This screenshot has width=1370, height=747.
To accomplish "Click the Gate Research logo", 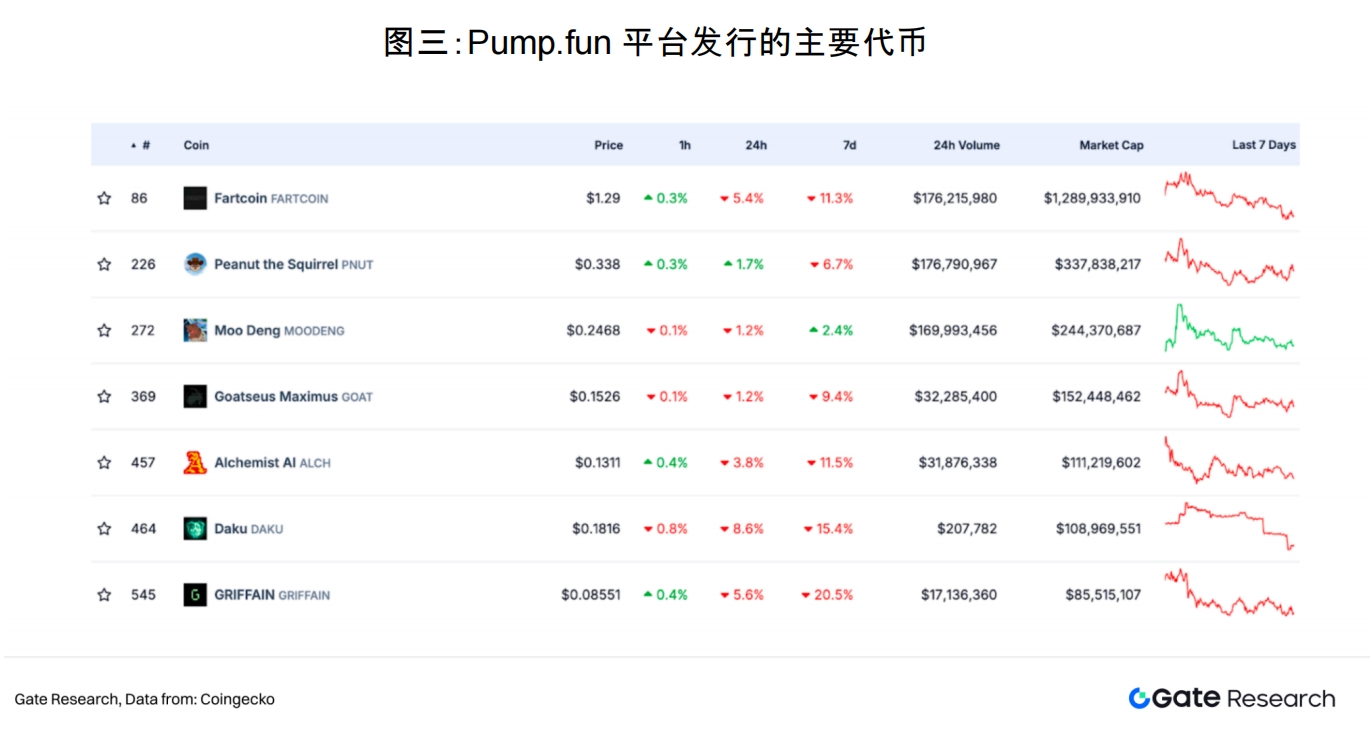I will tap(1232, 698).
